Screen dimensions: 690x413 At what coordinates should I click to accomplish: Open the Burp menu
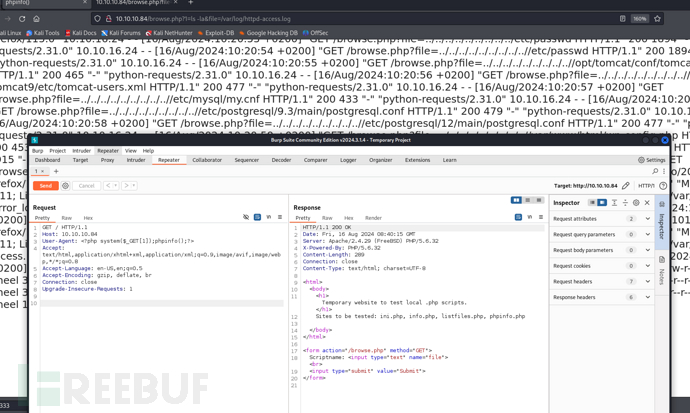37,150
